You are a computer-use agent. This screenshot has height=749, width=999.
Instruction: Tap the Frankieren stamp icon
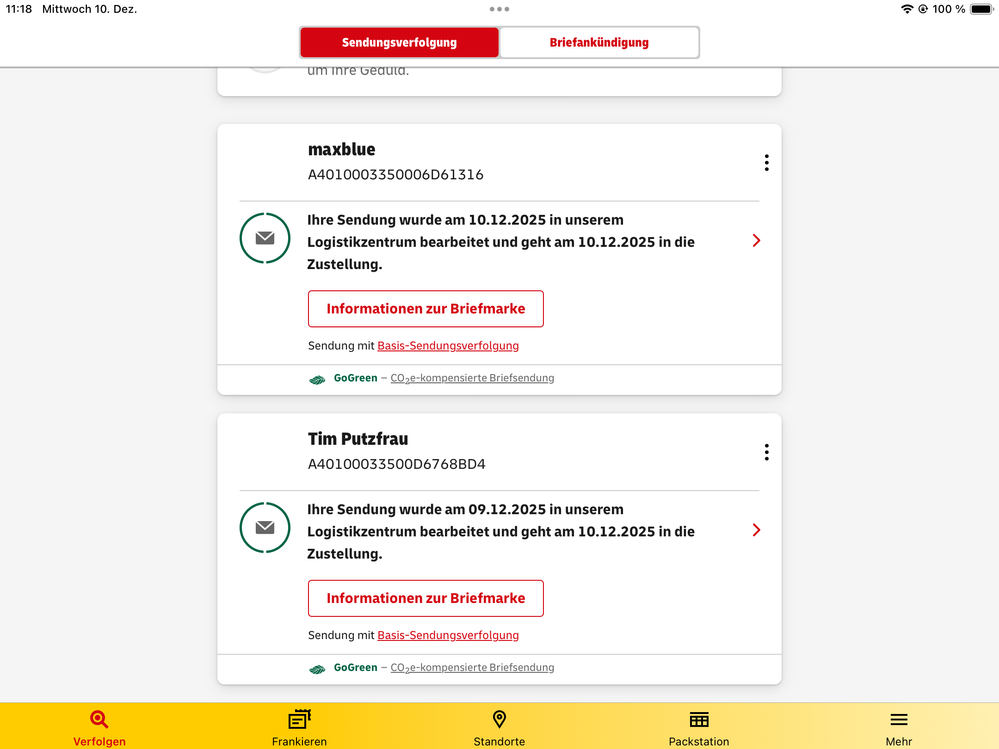coord(299,720)
